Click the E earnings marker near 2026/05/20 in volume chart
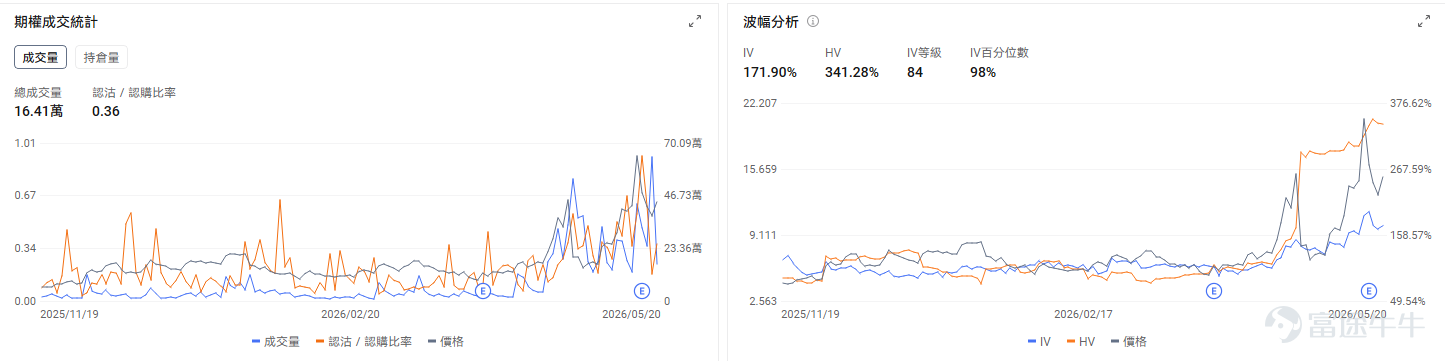The image size is (1445, 361). pos(642,291)
